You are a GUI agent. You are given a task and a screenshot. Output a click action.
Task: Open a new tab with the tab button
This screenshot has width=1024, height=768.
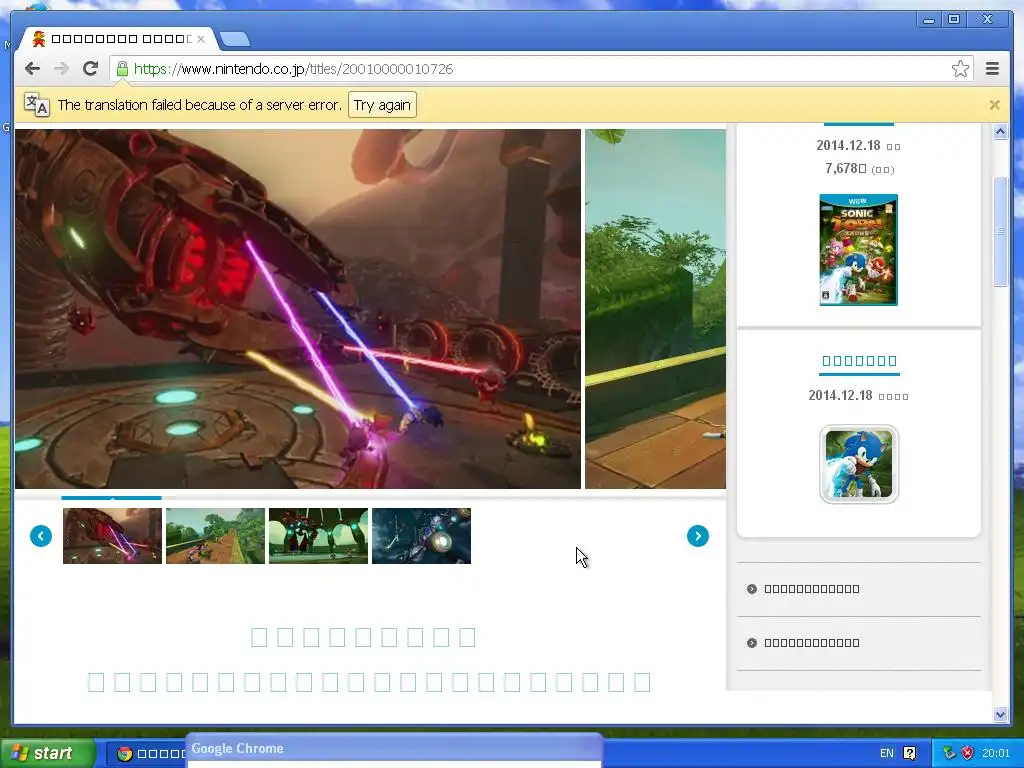tap(234, 39)
